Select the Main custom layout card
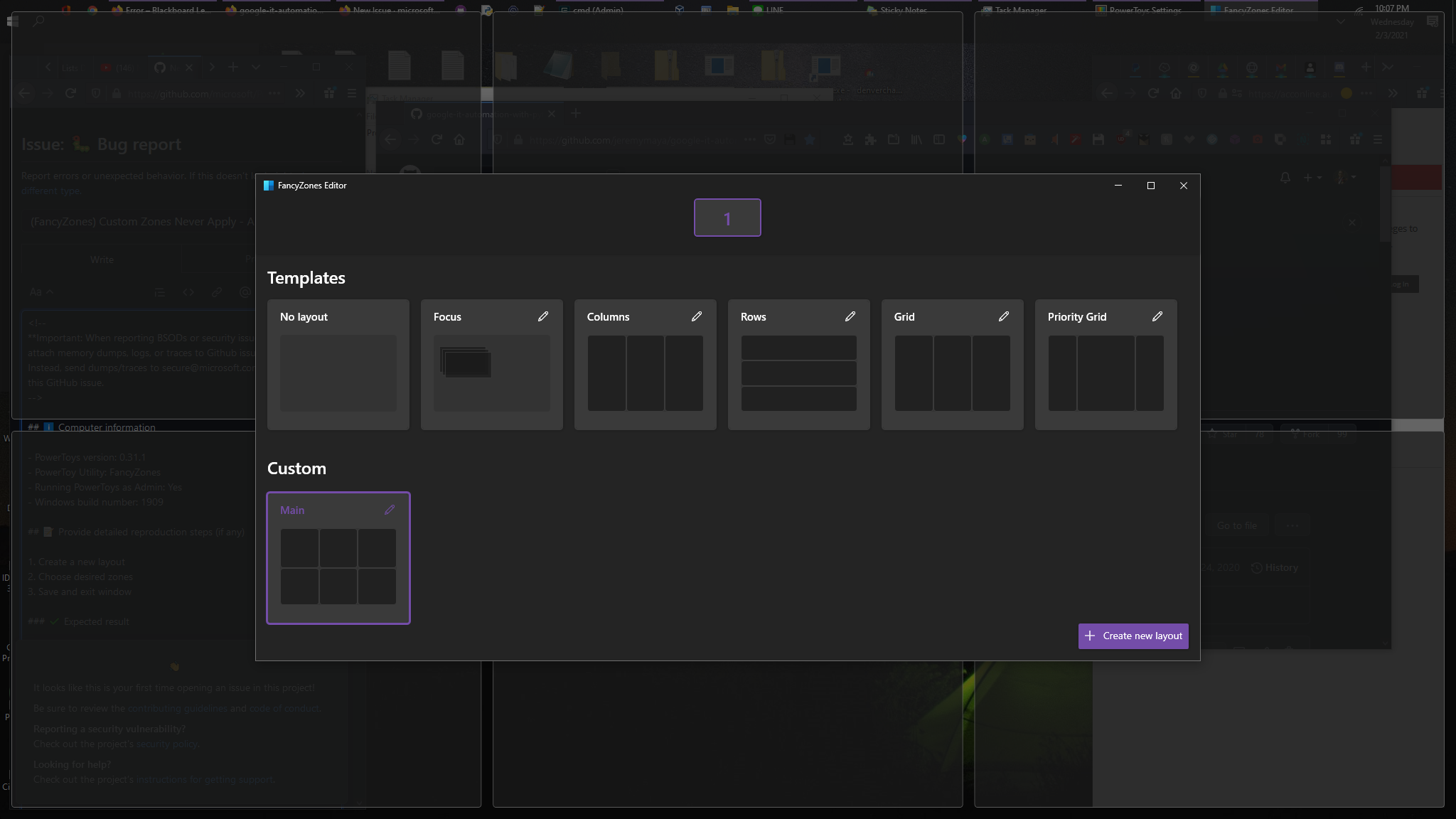The image size is (1456, 819). (x=338, y=566)
